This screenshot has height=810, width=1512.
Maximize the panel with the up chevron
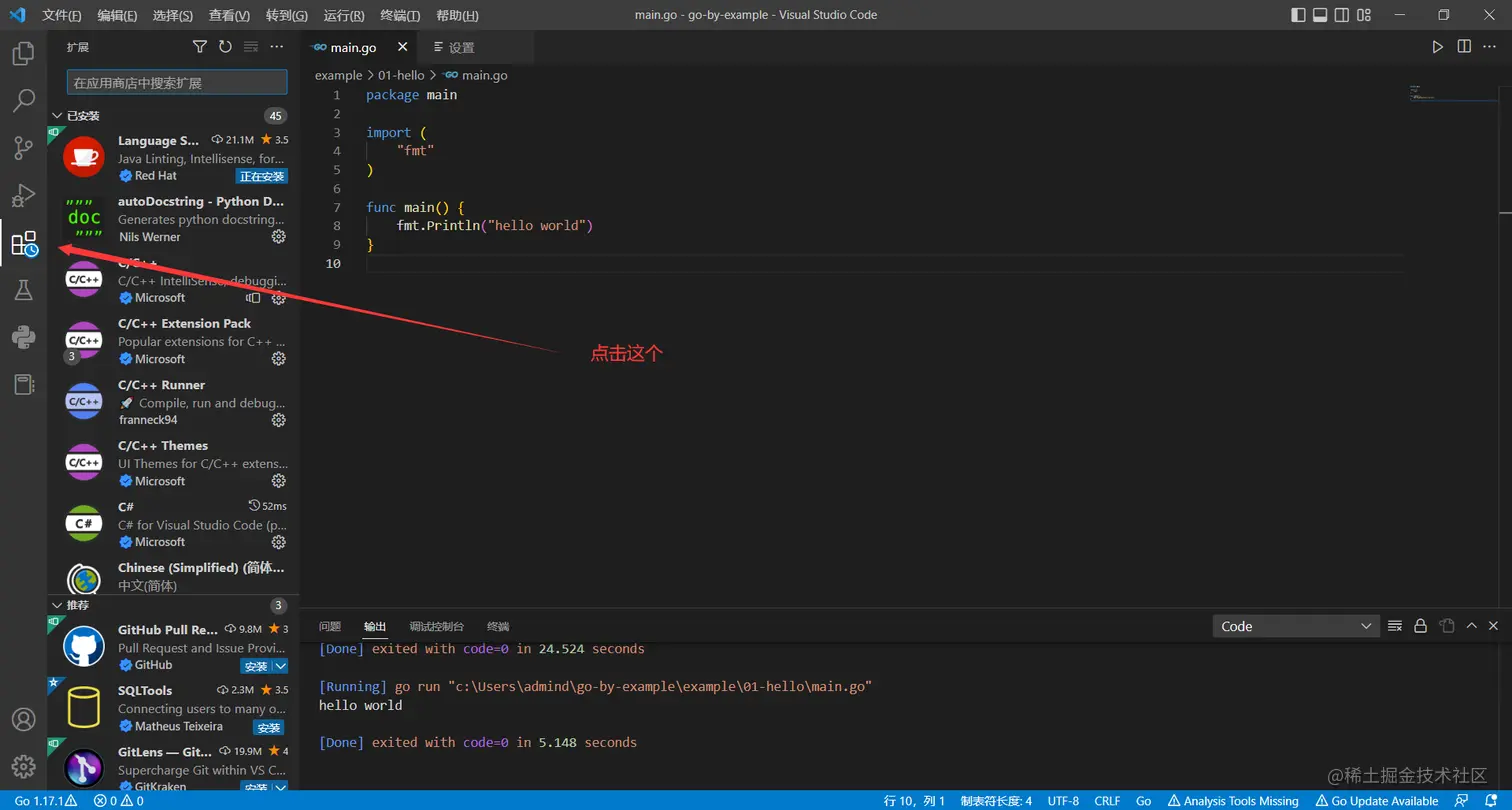[x=1471, y=626]
